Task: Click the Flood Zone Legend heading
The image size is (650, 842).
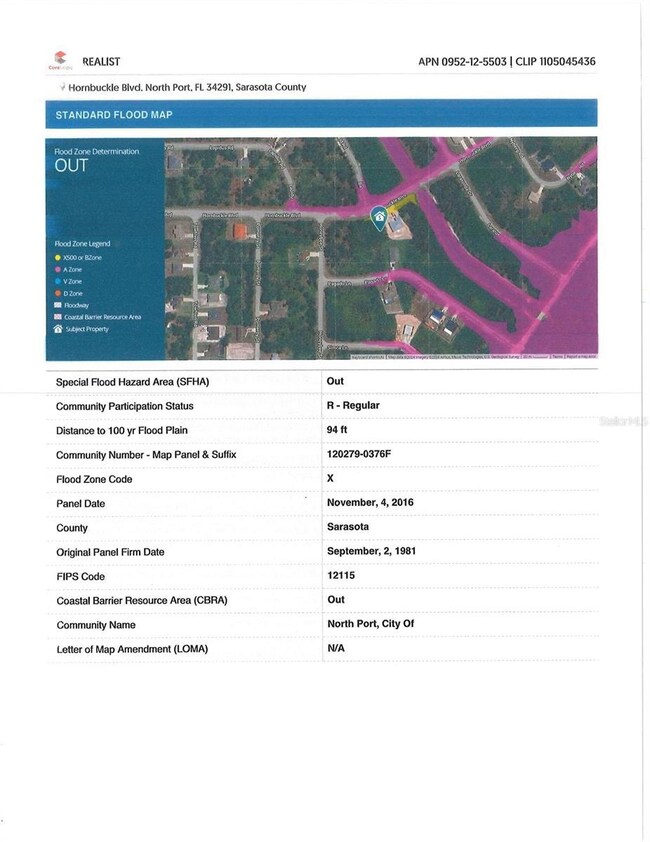Action: [x=82, y=244]
